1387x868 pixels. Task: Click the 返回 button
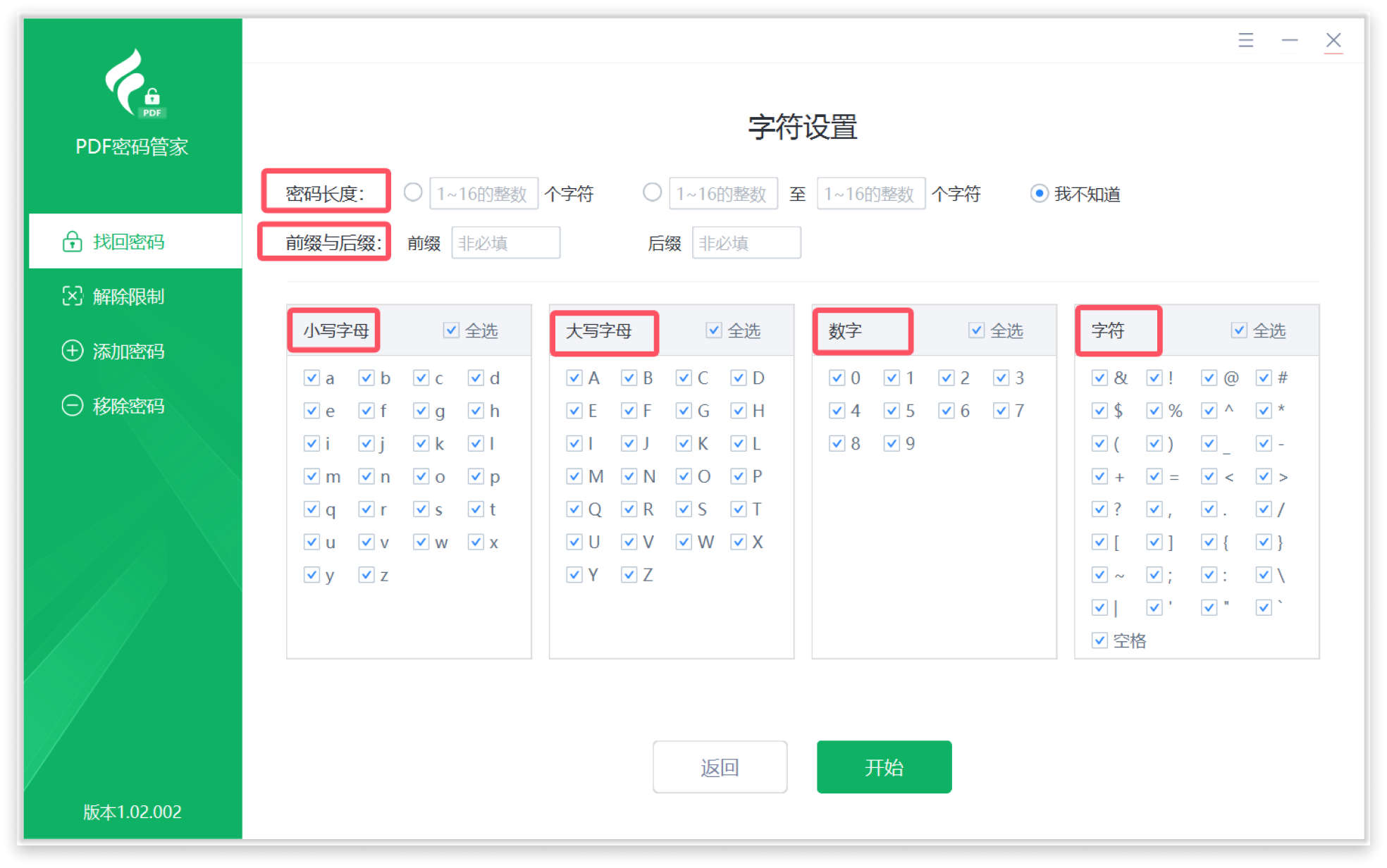[x=720, y=767]
